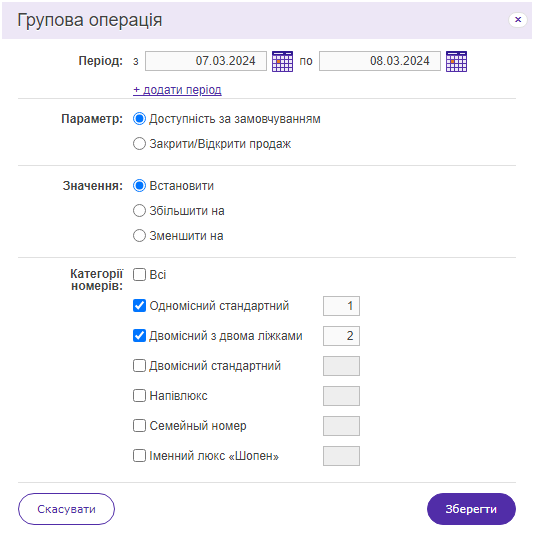
Task: Select 'Закрити/Відкрити продаж' radio option
Action: [139, 144]
